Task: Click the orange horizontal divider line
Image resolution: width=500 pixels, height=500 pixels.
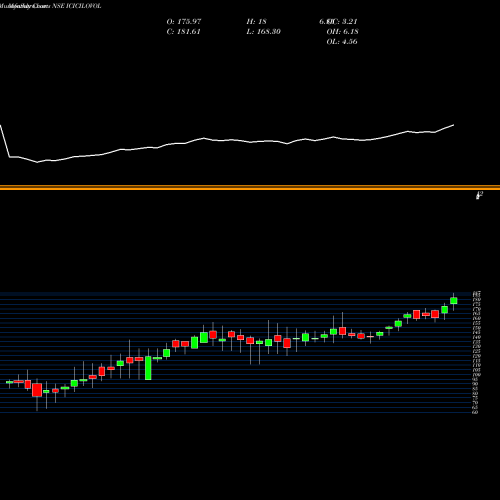Action: click(x=250, y=188)
